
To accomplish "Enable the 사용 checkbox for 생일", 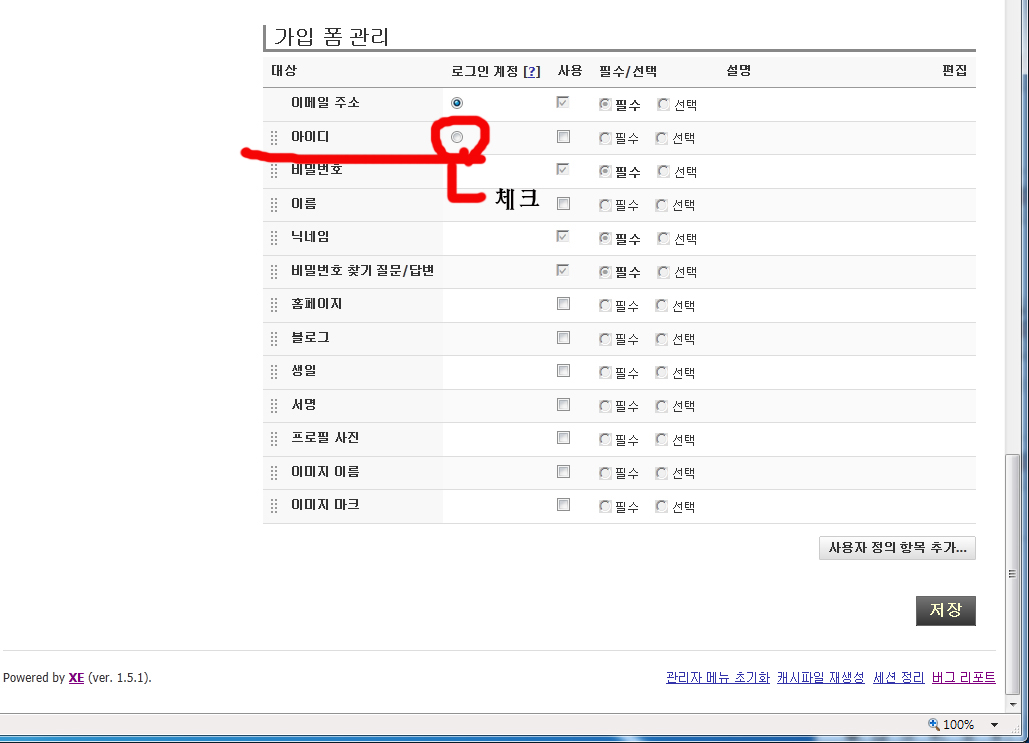I will coord(563,371).
